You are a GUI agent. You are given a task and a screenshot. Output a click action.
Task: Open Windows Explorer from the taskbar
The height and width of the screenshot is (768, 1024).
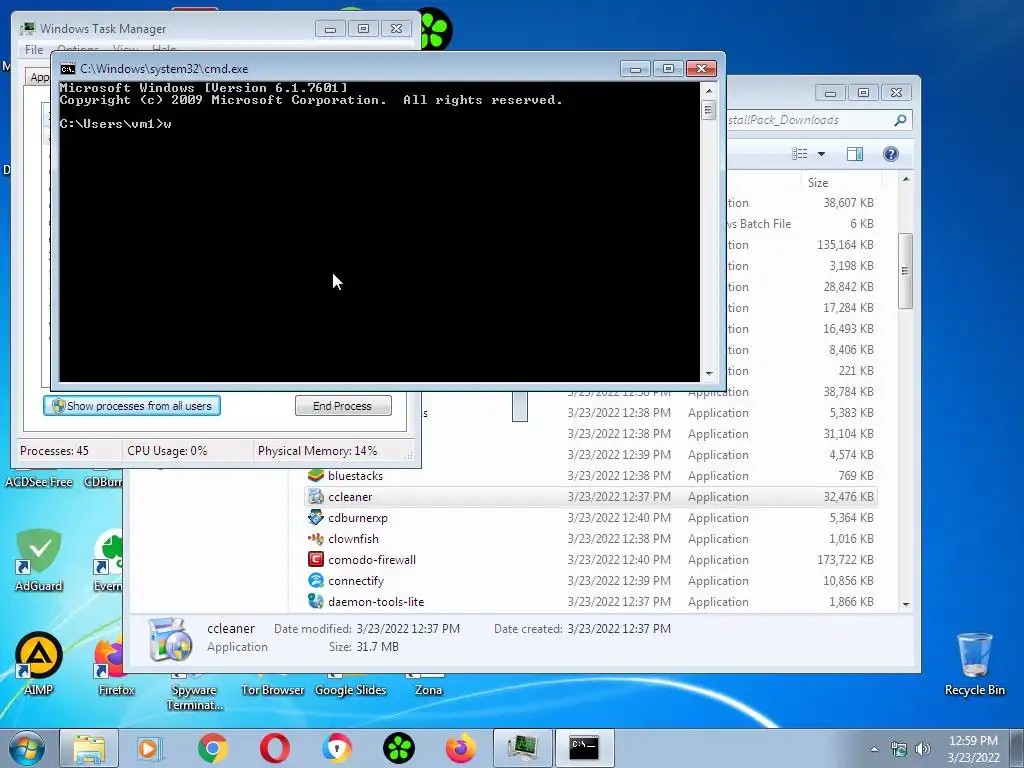tap(89, 748)
